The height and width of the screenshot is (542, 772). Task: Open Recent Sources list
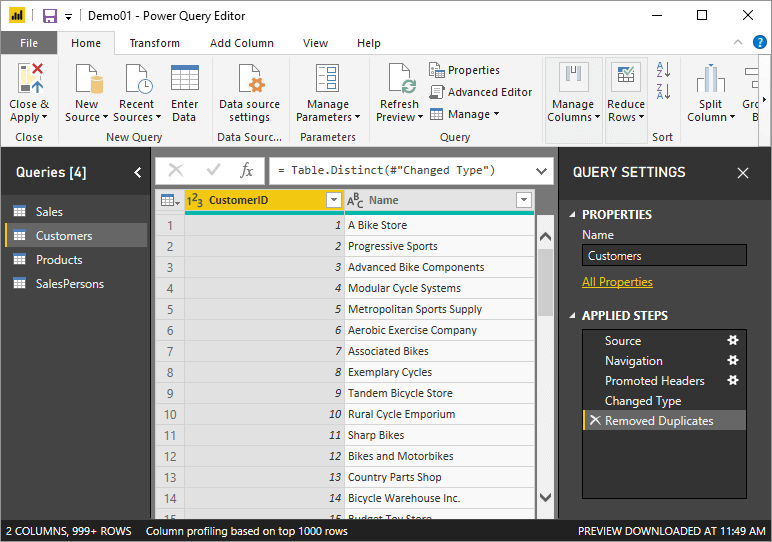[137, 111]
